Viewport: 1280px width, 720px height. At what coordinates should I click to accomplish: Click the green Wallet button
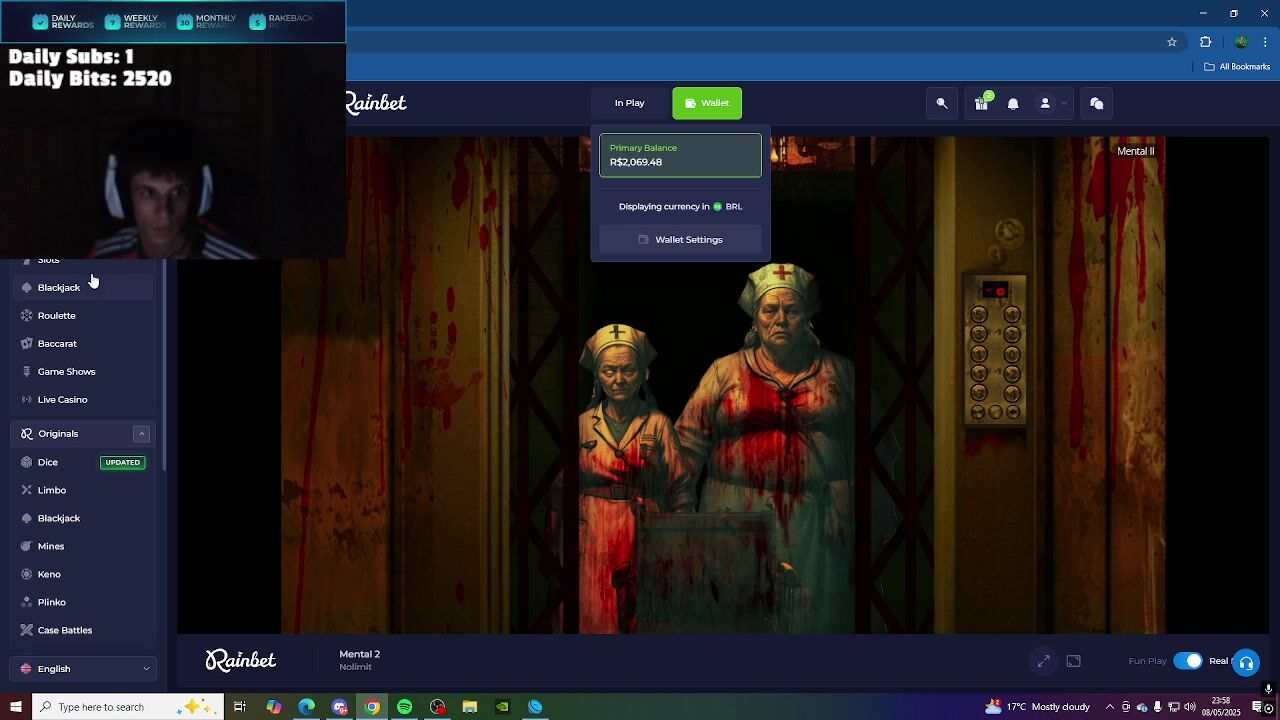(707, 103)
